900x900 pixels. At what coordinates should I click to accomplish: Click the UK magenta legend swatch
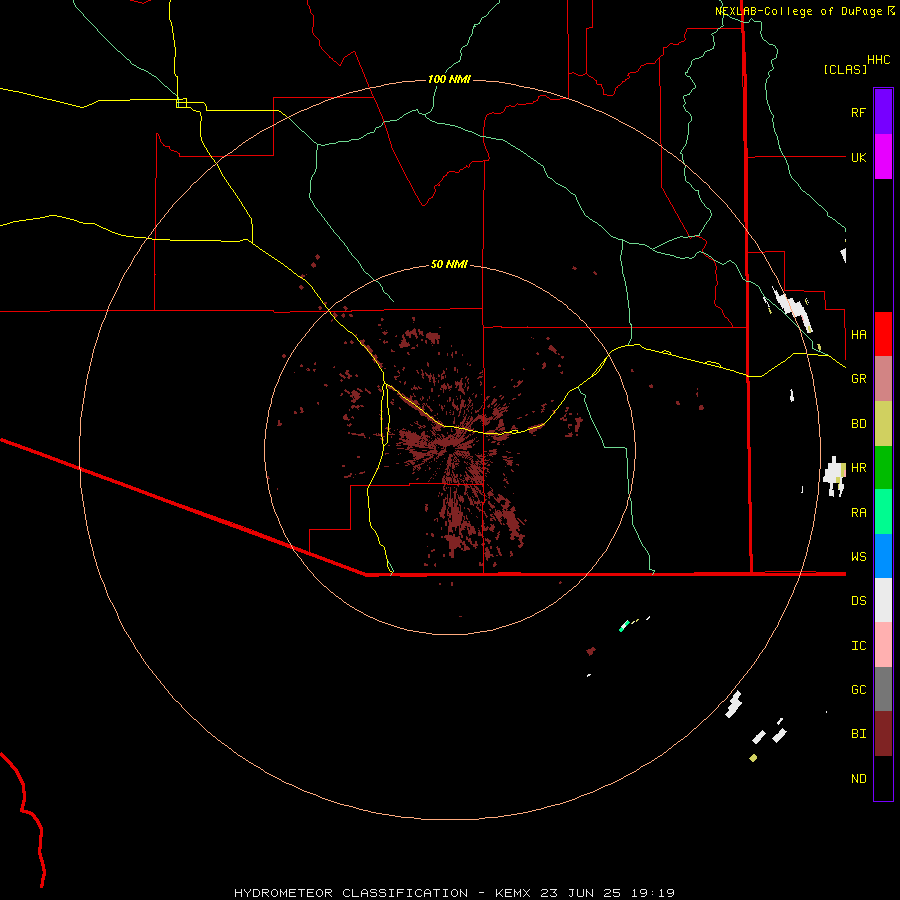tap(883, 157)
